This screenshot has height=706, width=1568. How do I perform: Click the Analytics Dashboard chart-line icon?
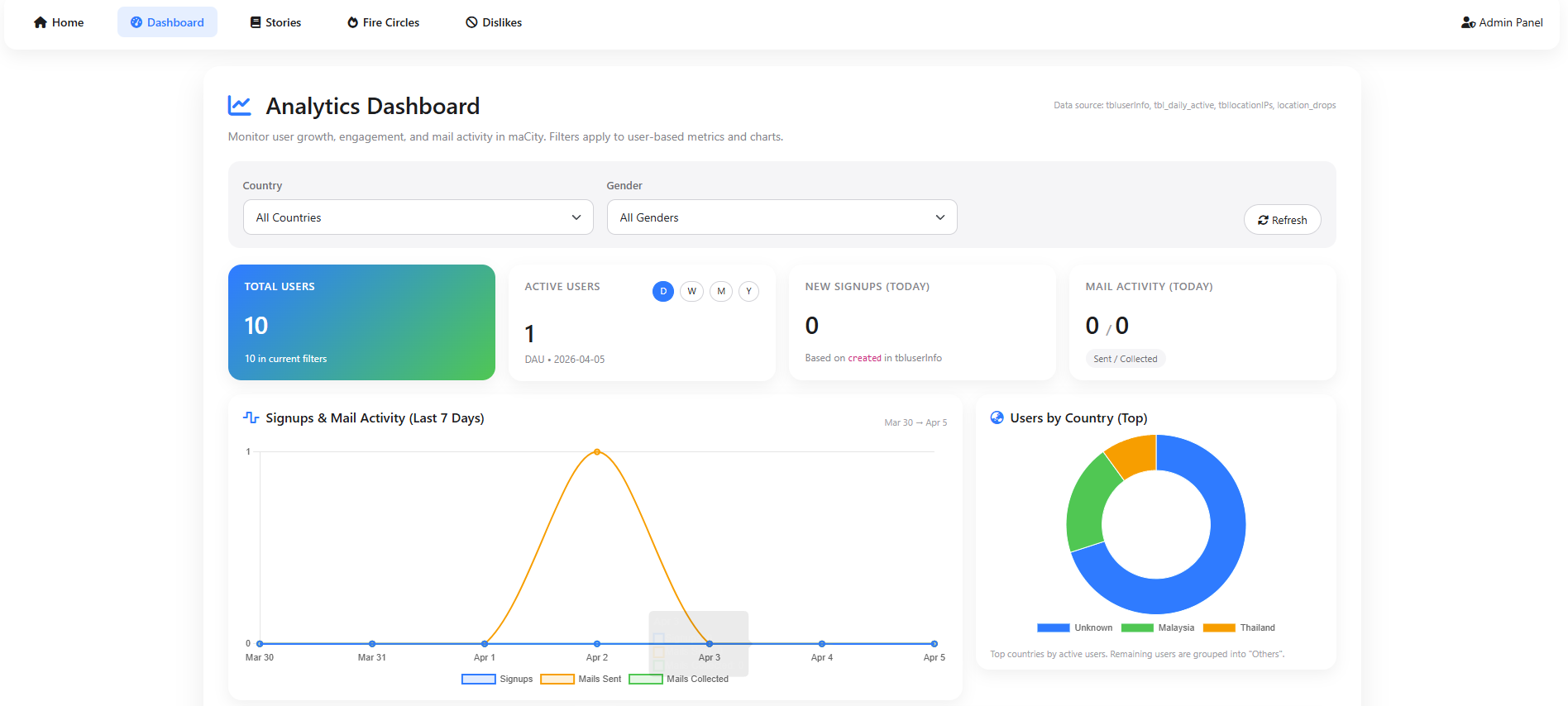(x=240, y=106)
